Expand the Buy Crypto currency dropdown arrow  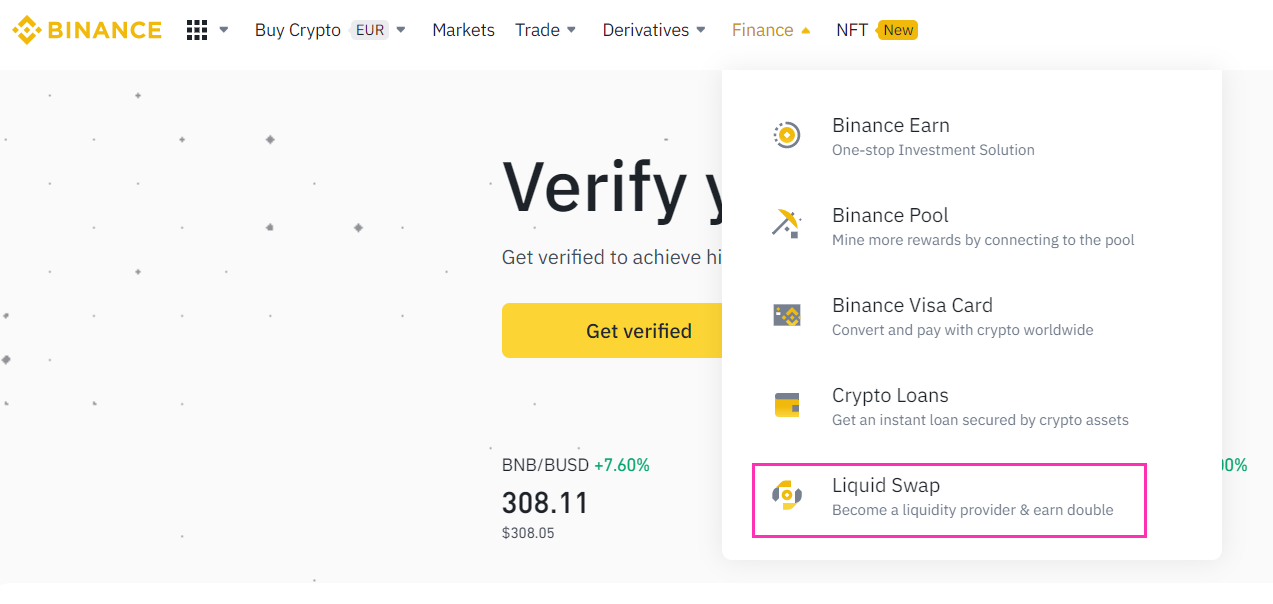click(x=401, y=30)
